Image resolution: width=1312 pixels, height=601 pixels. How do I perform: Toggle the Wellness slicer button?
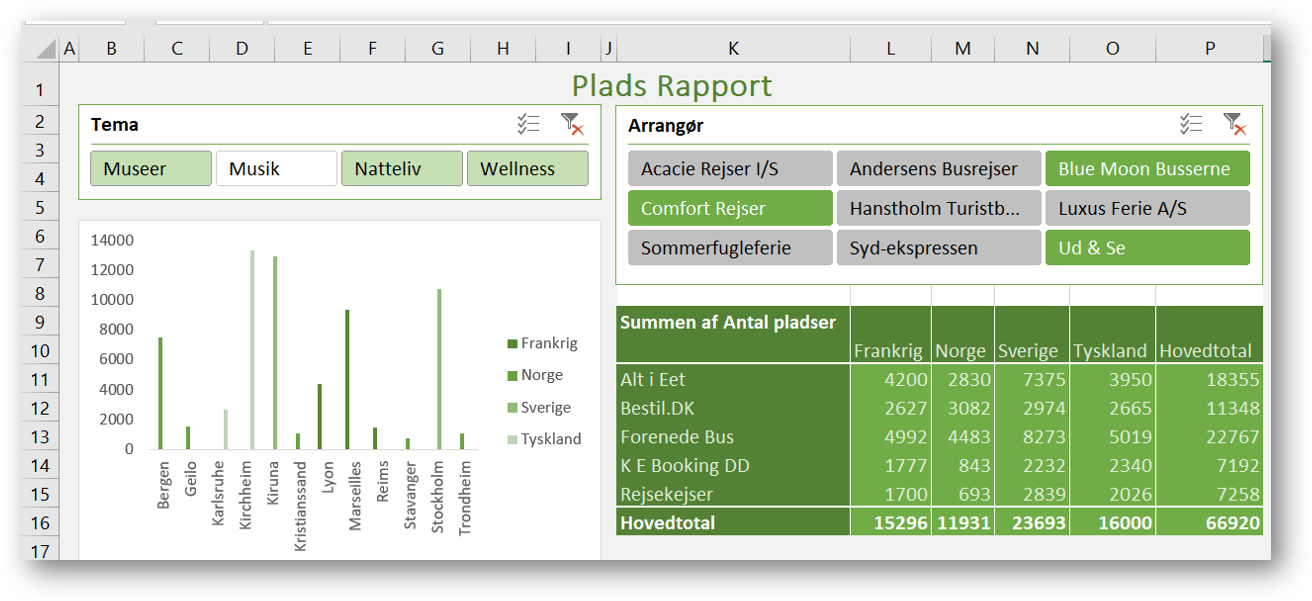click(527, 169)
